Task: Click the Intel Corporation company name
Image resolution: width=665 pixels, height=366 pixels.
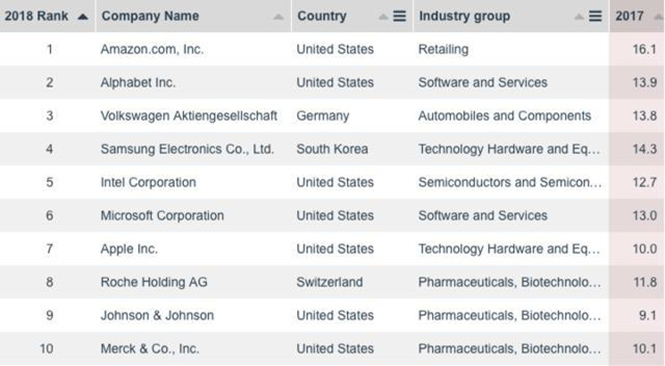Action: point(148,182)
